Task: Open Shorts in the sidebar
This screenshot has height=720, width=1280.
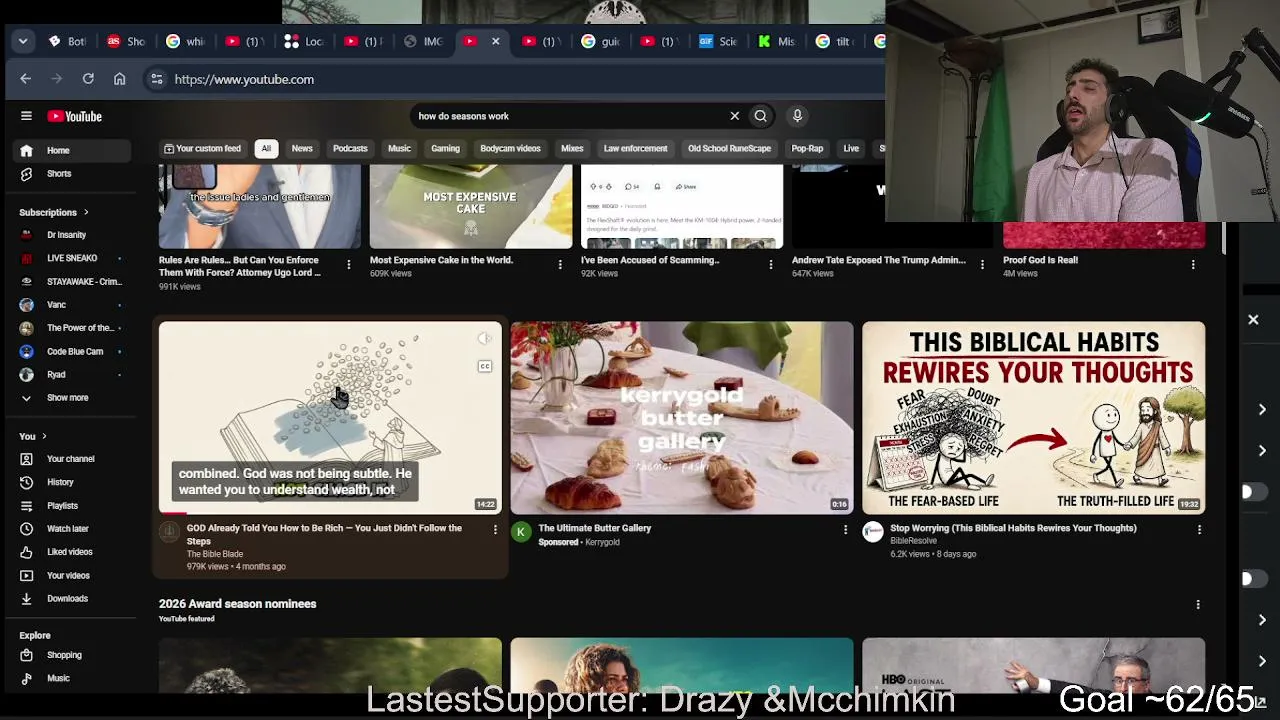Action: coord(70,174)
